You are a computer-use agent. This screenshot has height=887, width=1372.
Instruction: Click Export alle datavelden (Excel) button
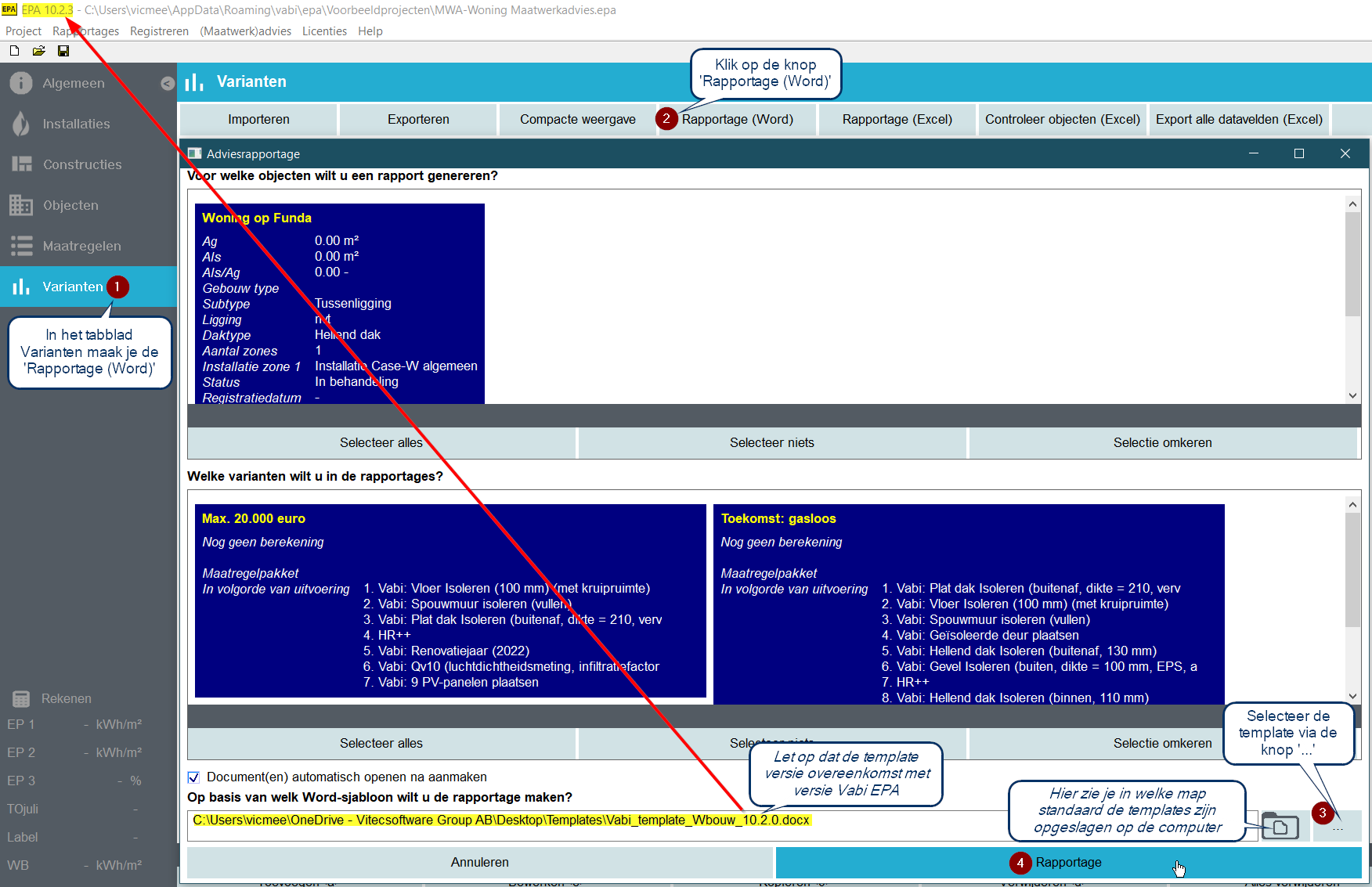(1239, 119)
